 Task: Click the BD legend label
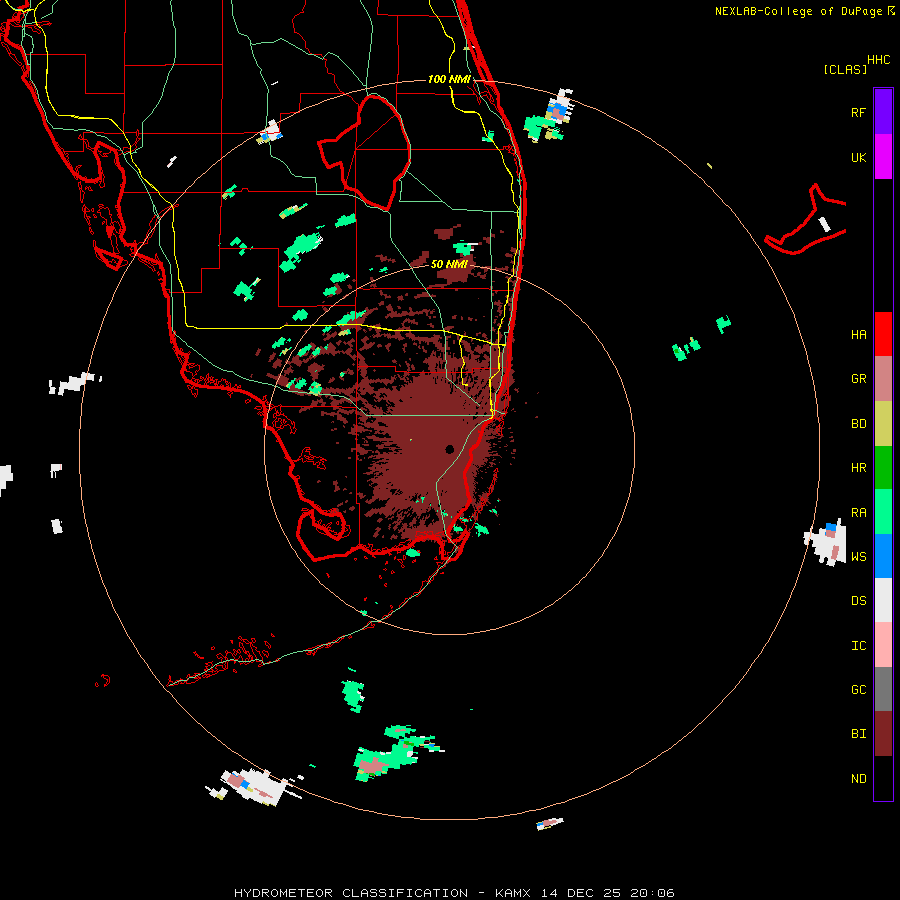tap(858, 424)
